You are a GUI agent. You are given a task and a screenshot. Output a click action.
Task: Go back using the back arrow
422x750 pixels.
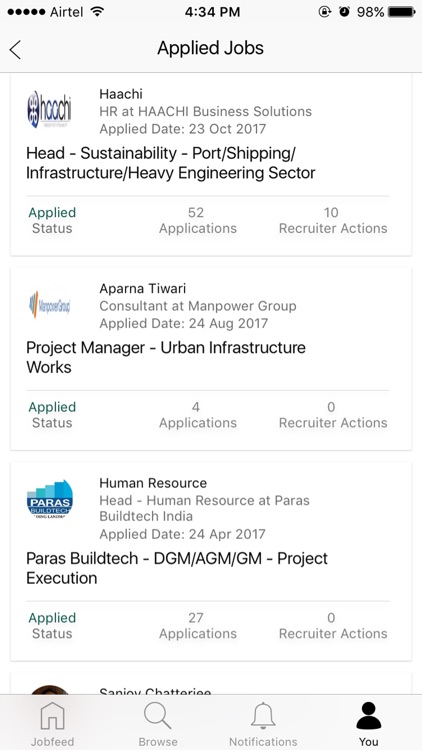coord(15,50)
